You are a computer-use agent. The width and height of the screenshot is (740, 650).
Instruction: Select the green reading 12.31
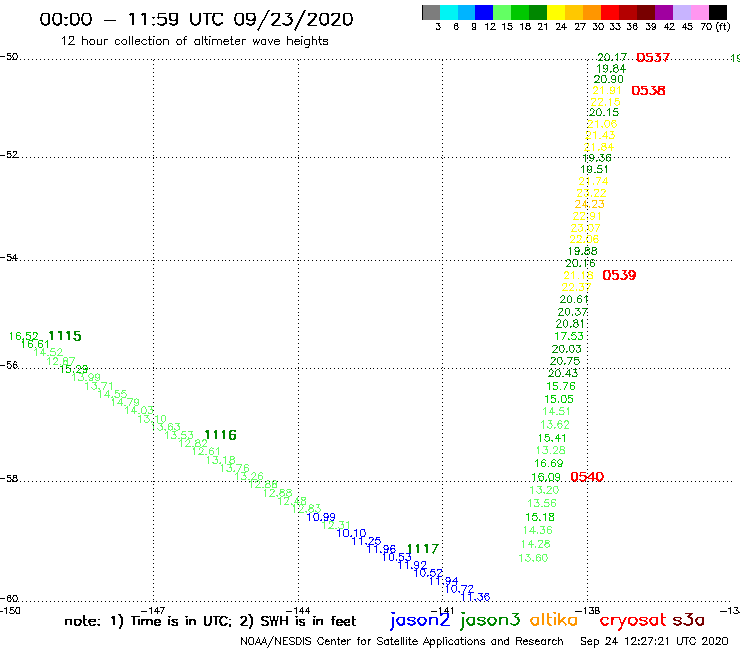[336, 525]
